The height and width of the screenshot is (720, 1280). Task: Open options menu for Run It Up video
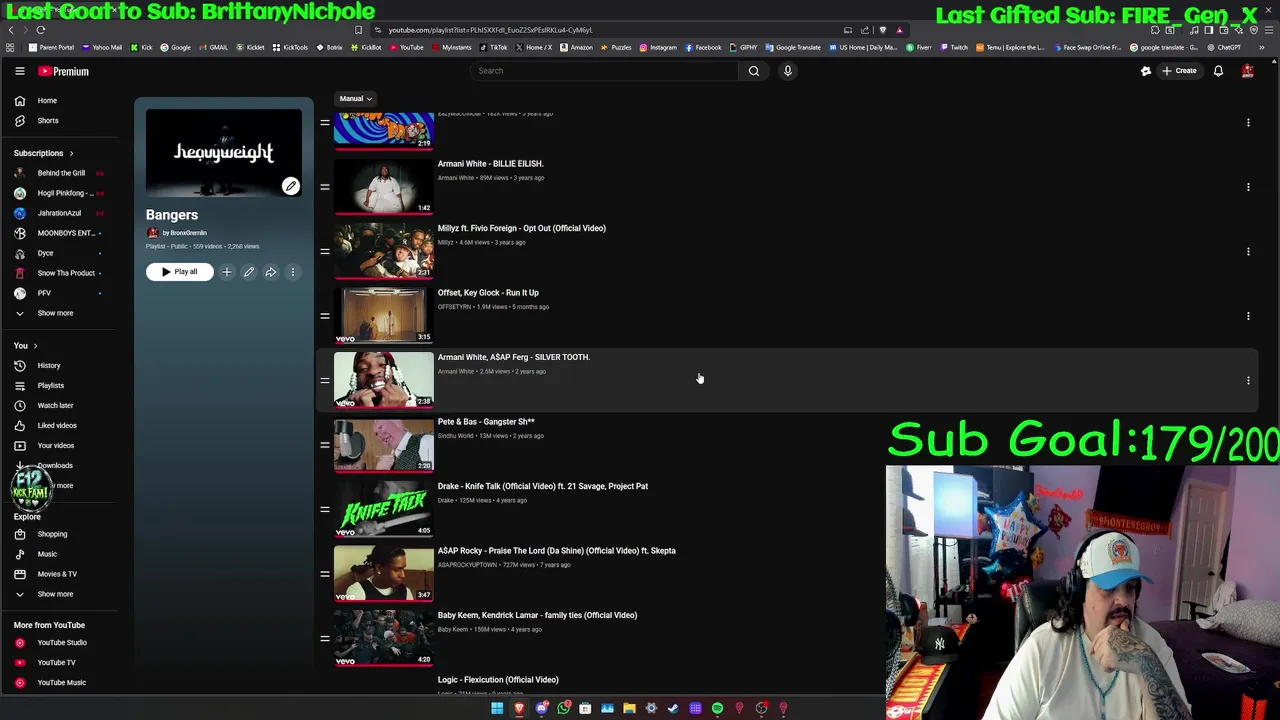(1248, 316)
